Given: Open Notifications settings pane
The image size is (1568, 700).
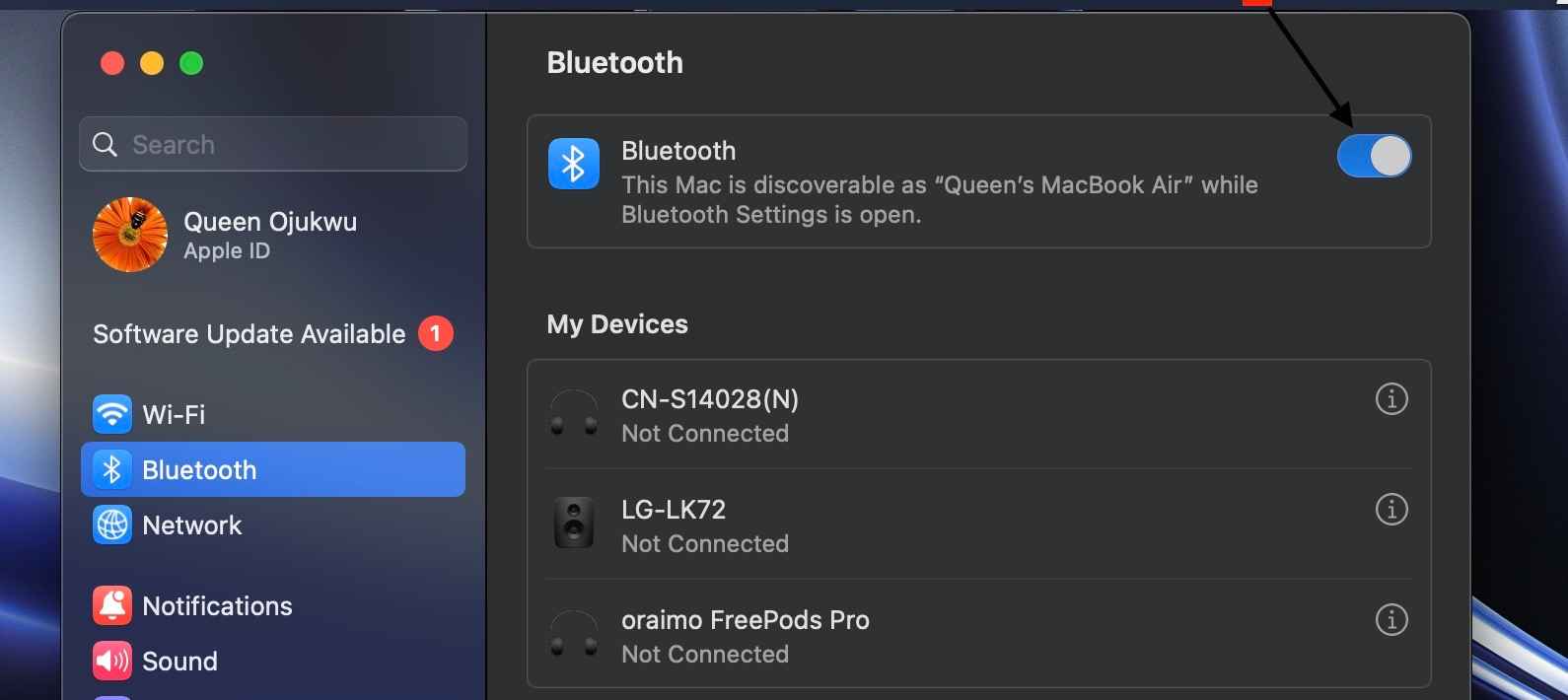Looking at the screenshot, I should (x=273, y=606).
